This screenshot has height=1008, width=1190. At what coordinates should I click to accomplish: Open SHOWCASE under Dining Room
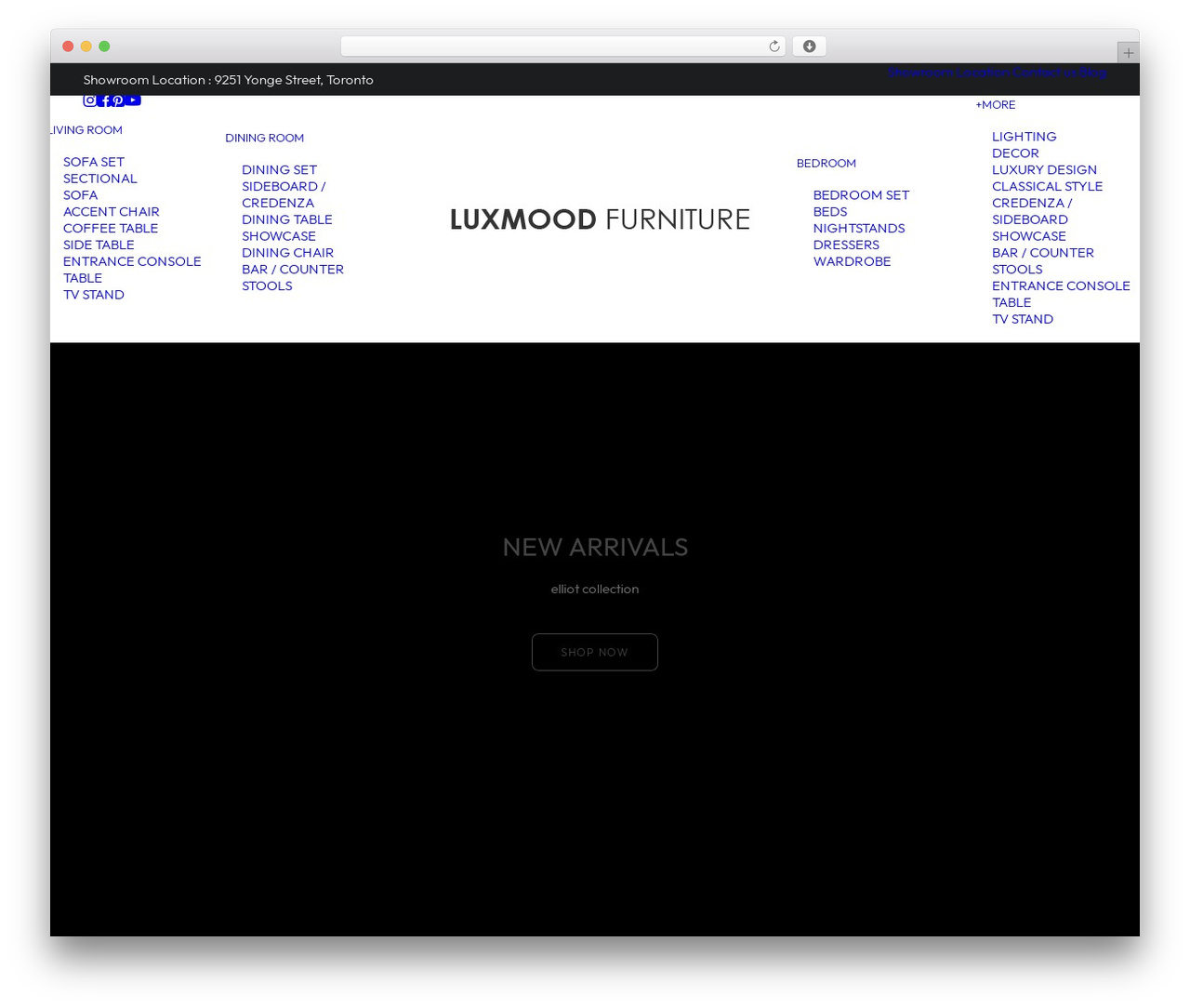coord(279,236)
